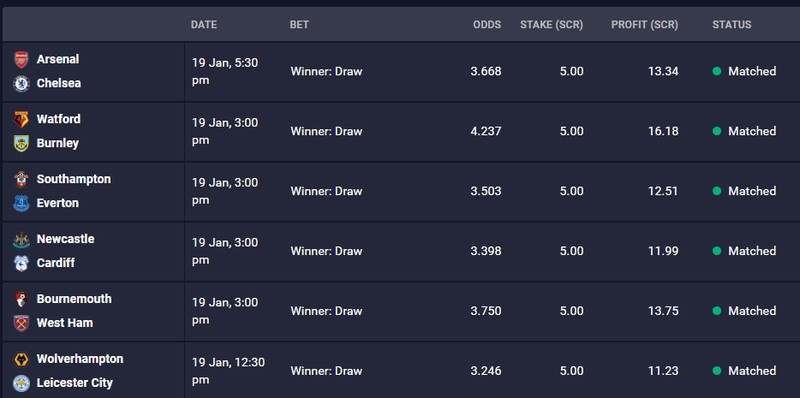Image resolution: width=800 pixels, height=398 pixels.
Task: Open the Arsenal team name link
Action: 58,59
